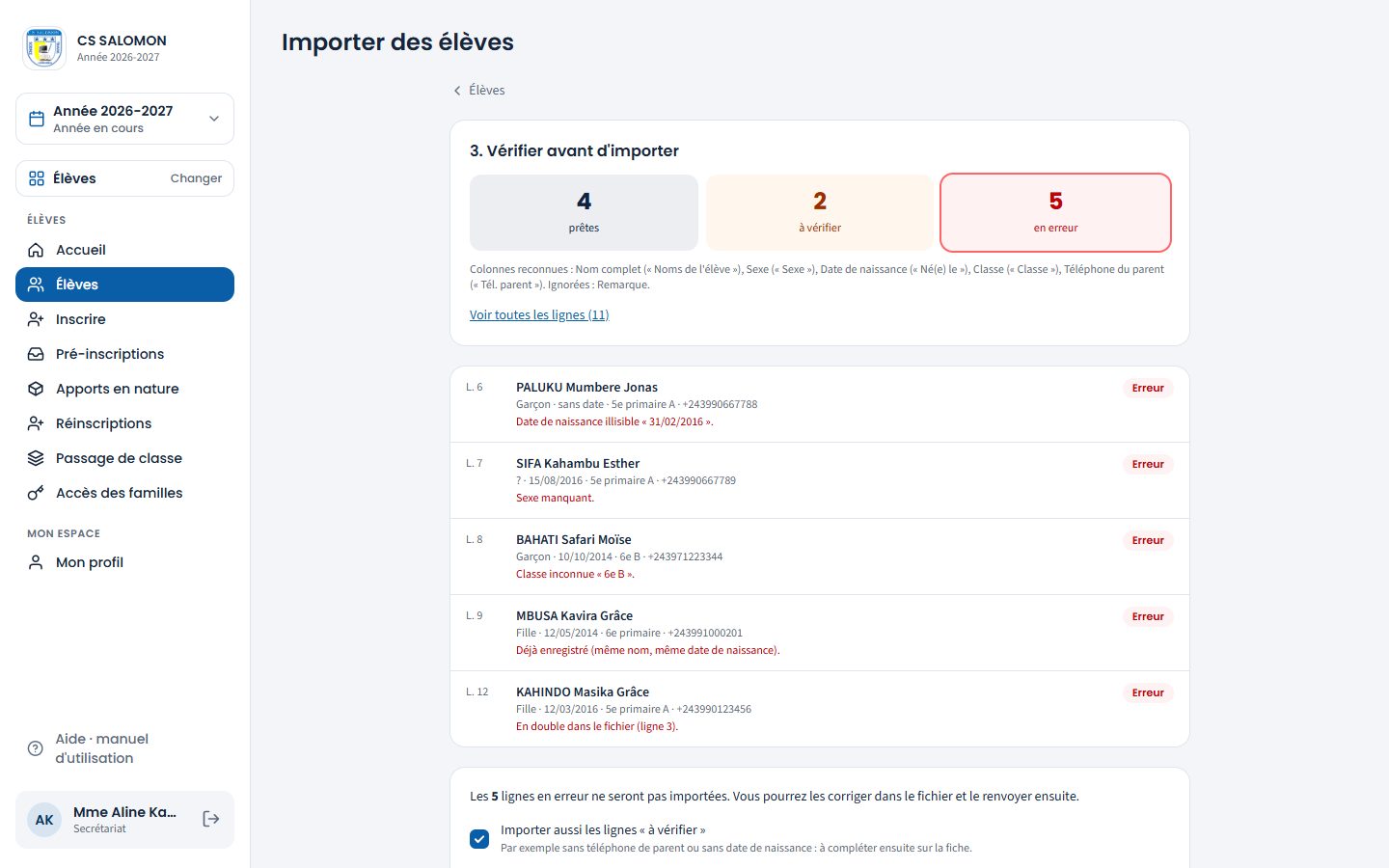The image size is (1389, 868).
Task: Click Changer to switch module
Action: tap(196, 178)
